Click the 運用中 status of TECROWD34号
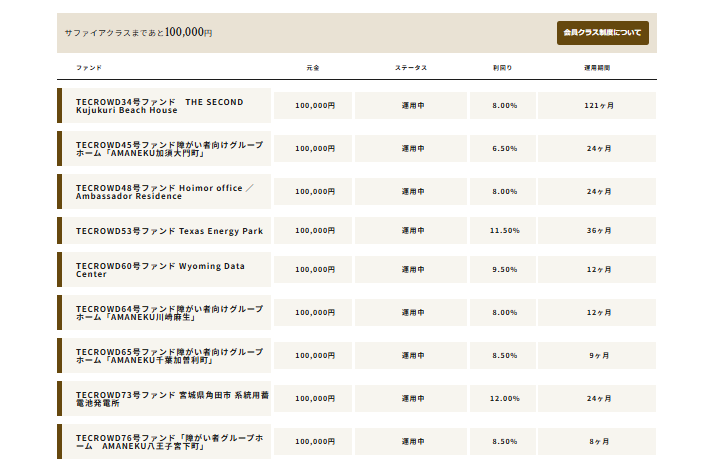This screenshot has width=707, height=467. [411, 105]
